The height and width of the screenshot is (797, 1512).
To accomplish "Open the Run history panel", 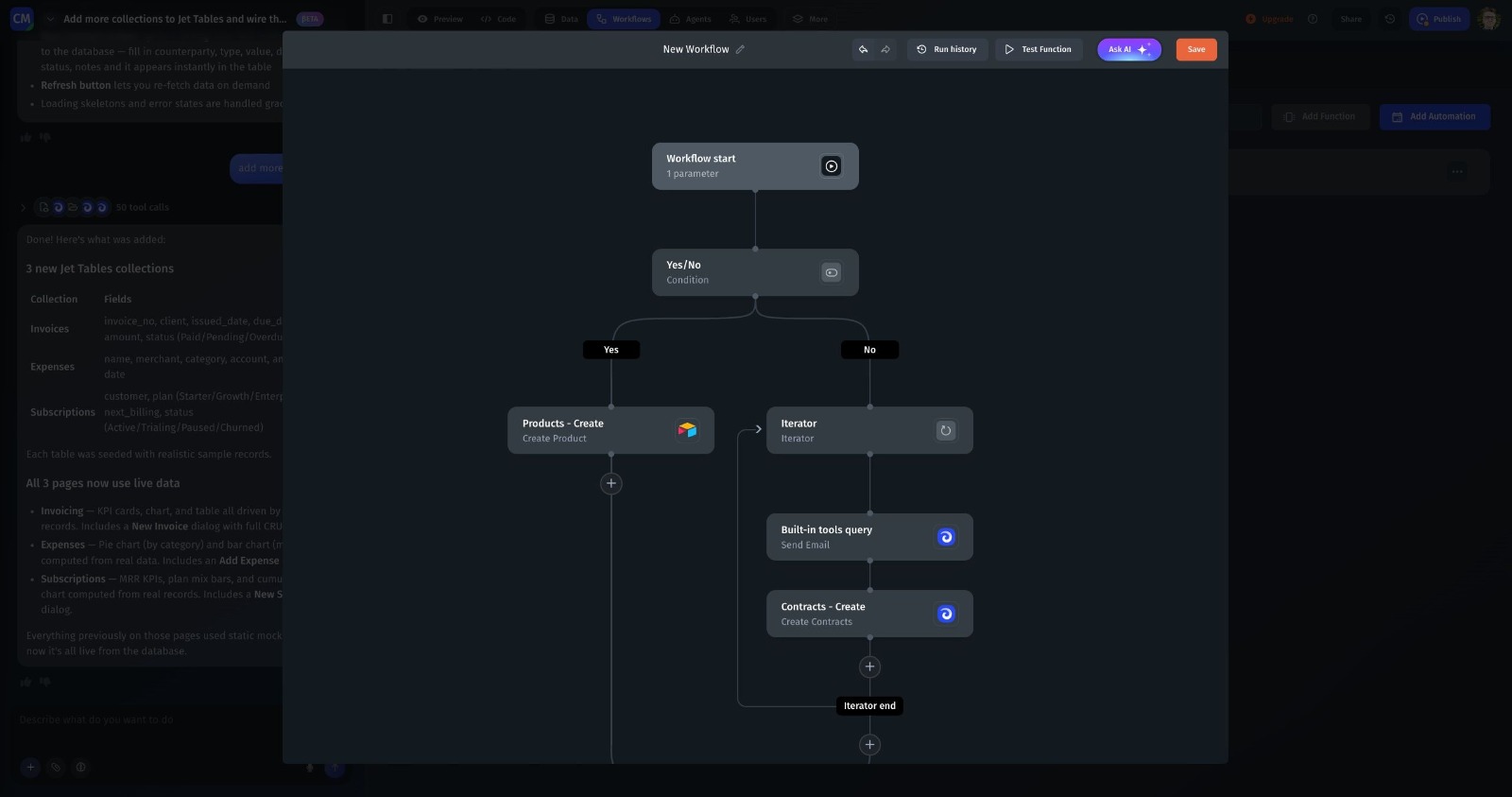I will pos(947,49).
